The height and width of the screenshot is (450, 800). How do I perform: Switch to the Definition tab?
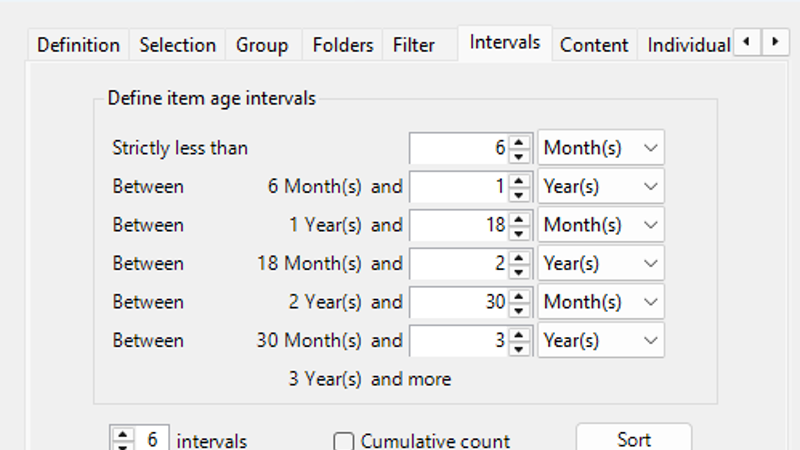[x=79, y=45]
